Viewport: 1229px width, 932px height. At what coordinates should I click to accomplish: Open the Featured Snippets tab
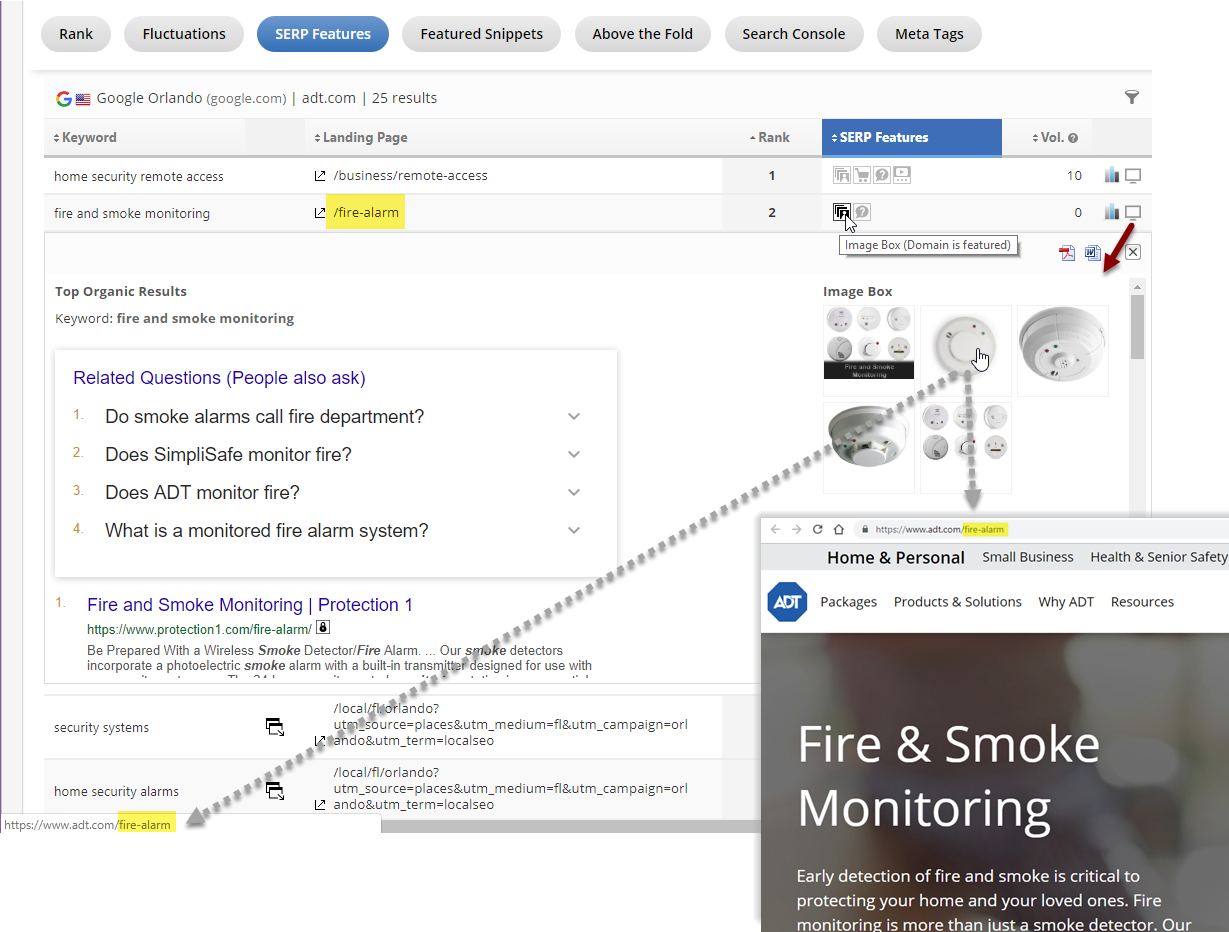click(x=482, y=34)
